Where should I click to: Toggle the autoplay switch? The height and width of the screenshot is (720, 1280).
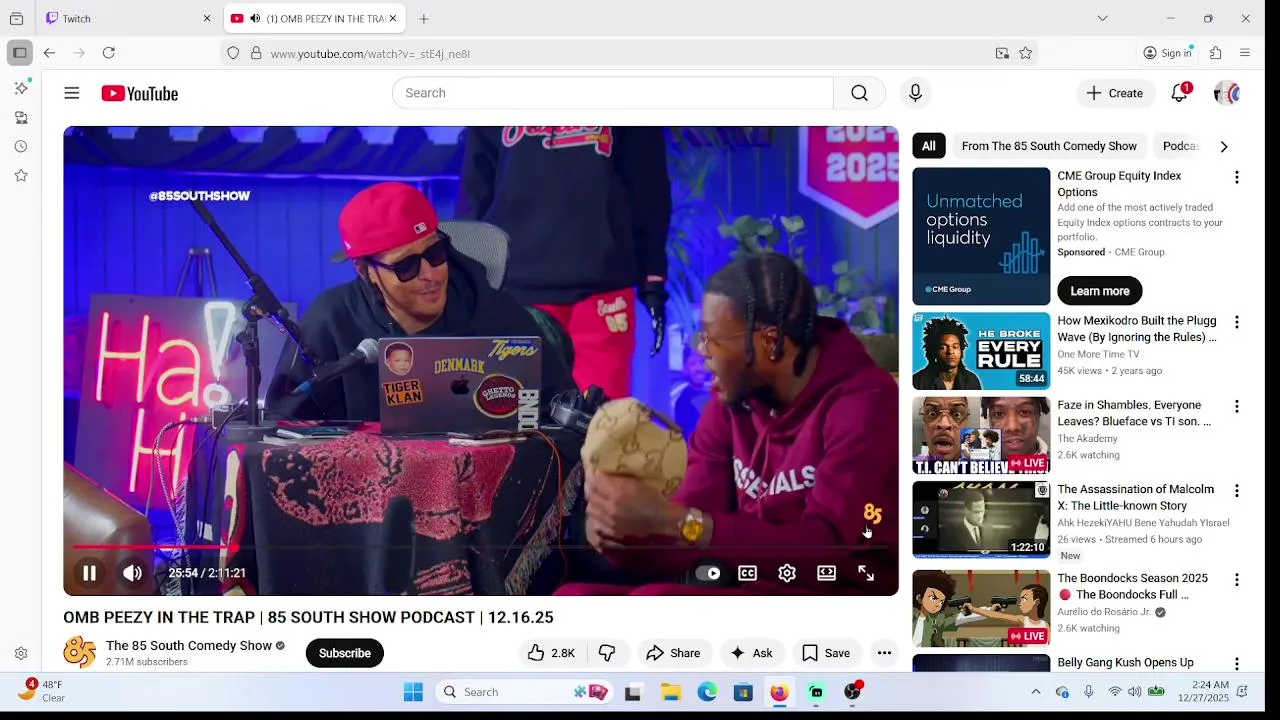tap(708, 573)
